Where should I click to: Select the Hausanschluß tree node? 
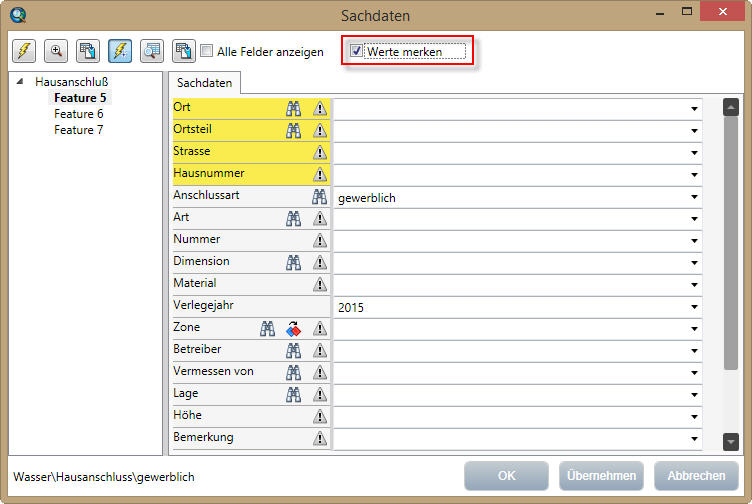tap(71, 82)
